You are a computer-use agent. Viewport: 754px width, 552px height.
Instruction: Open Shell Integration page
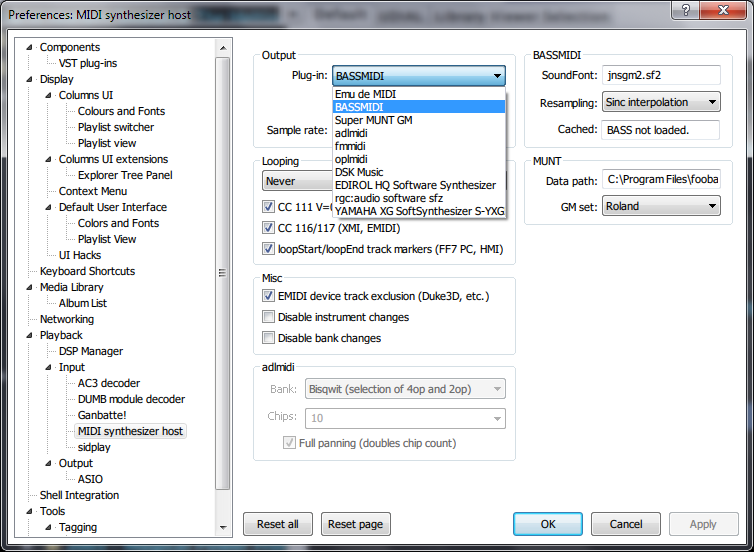pos(79,495)
